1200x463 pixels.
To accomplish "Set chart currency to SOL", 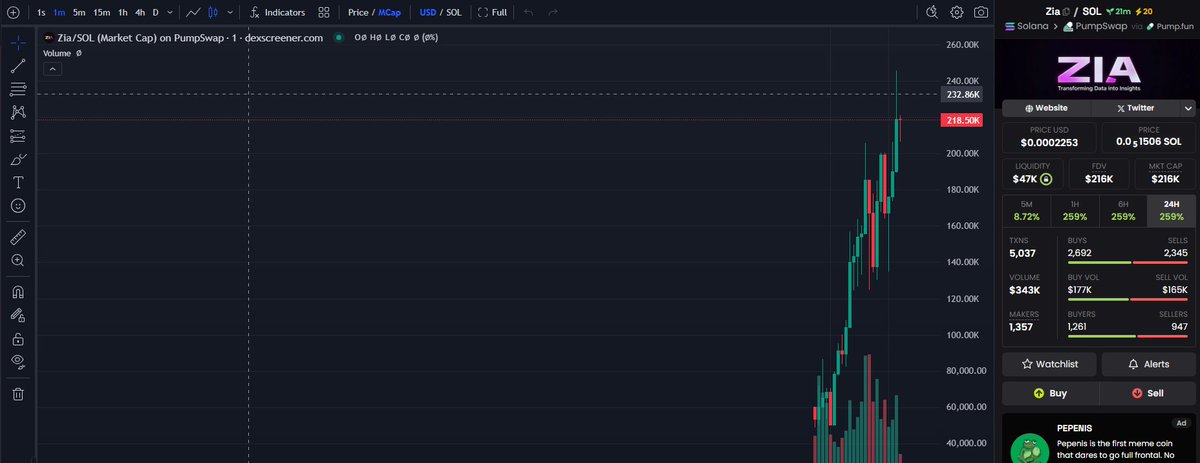I will tap(454, 13).
